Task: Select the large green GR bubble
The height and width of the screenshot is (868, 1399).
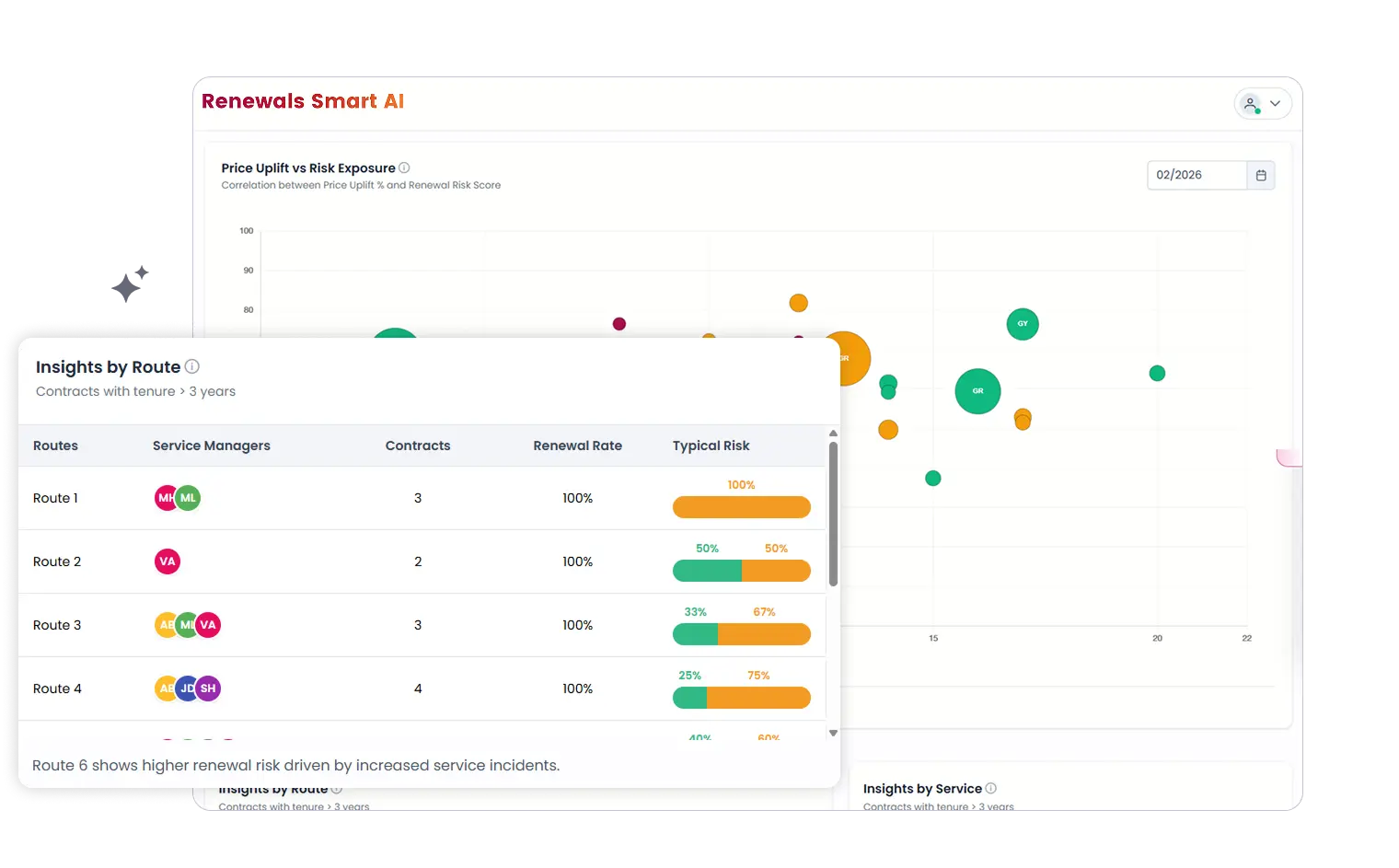Action: pyautogui.click(x=977, y=391)
